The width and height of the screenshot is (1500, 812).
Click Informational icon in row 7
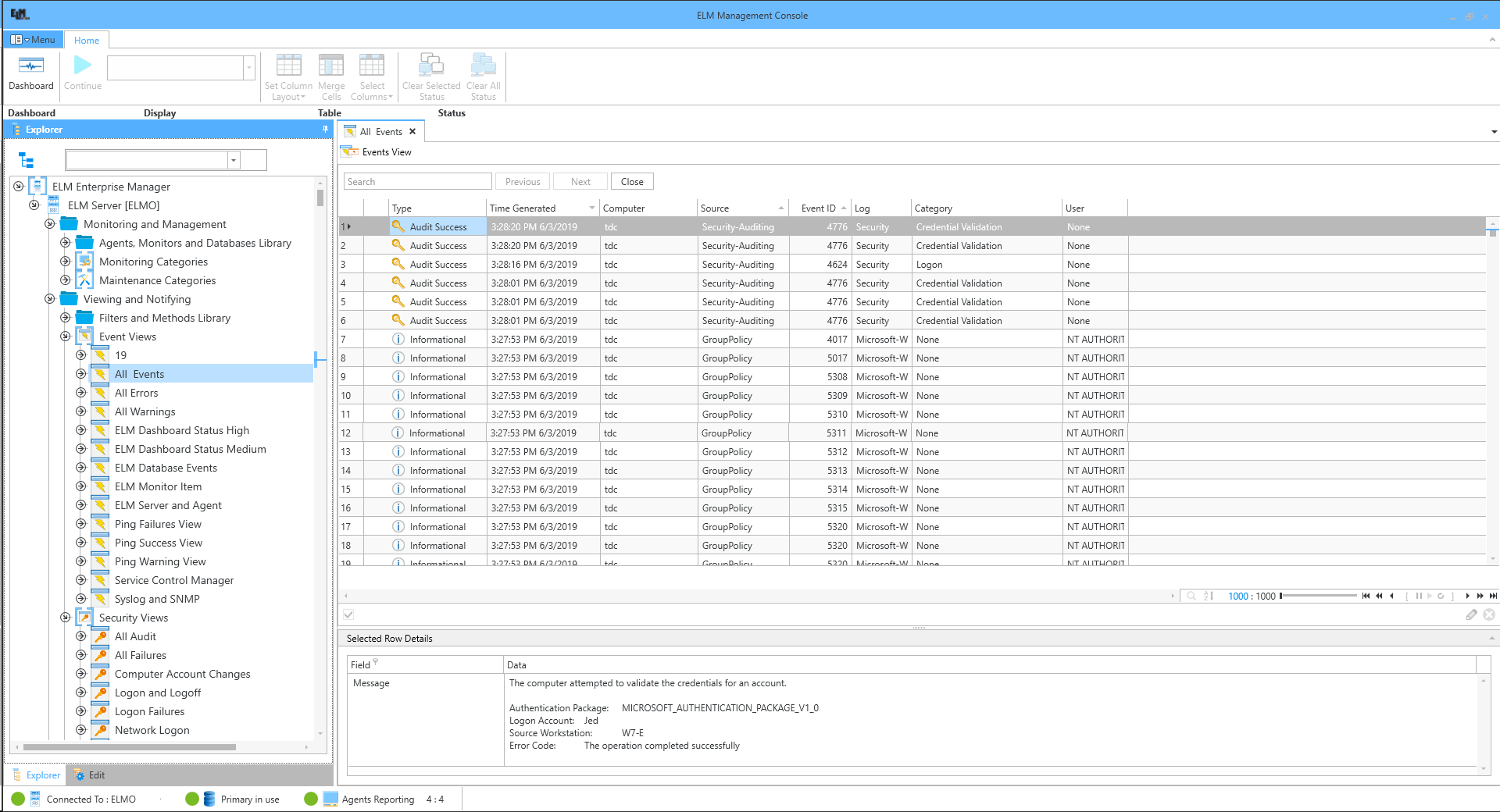tap(398, 339)
